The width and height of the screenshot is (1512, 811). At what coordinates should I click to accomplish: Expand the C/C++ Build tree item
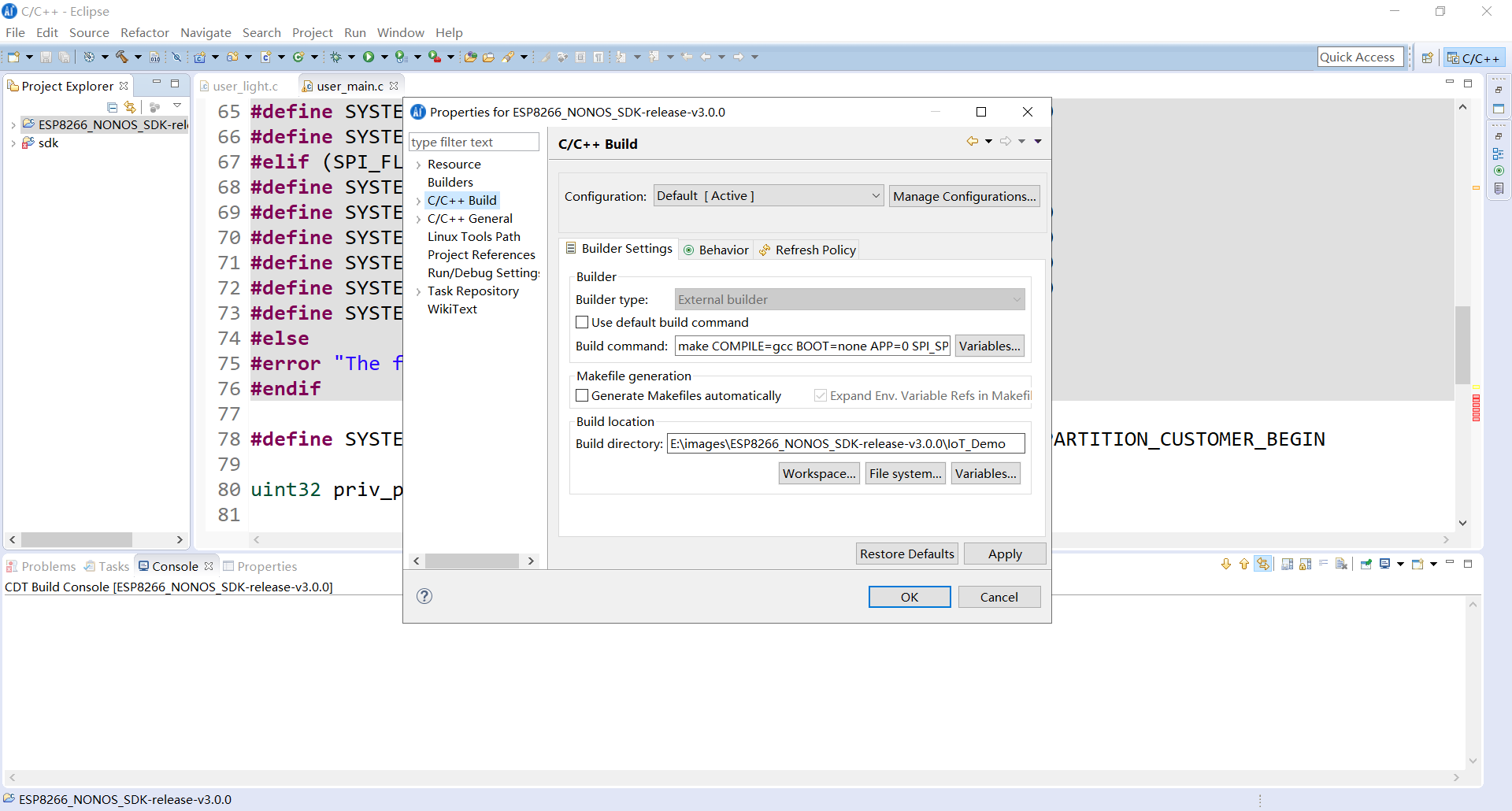click(418, 201)
